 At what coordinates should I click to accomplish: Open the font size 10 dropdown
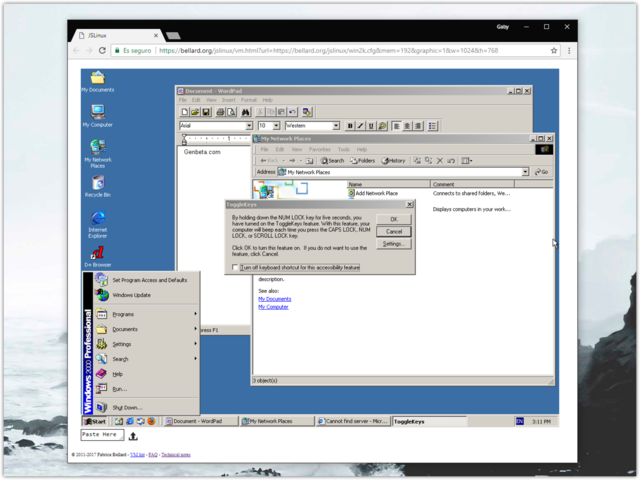coord(276,126)
